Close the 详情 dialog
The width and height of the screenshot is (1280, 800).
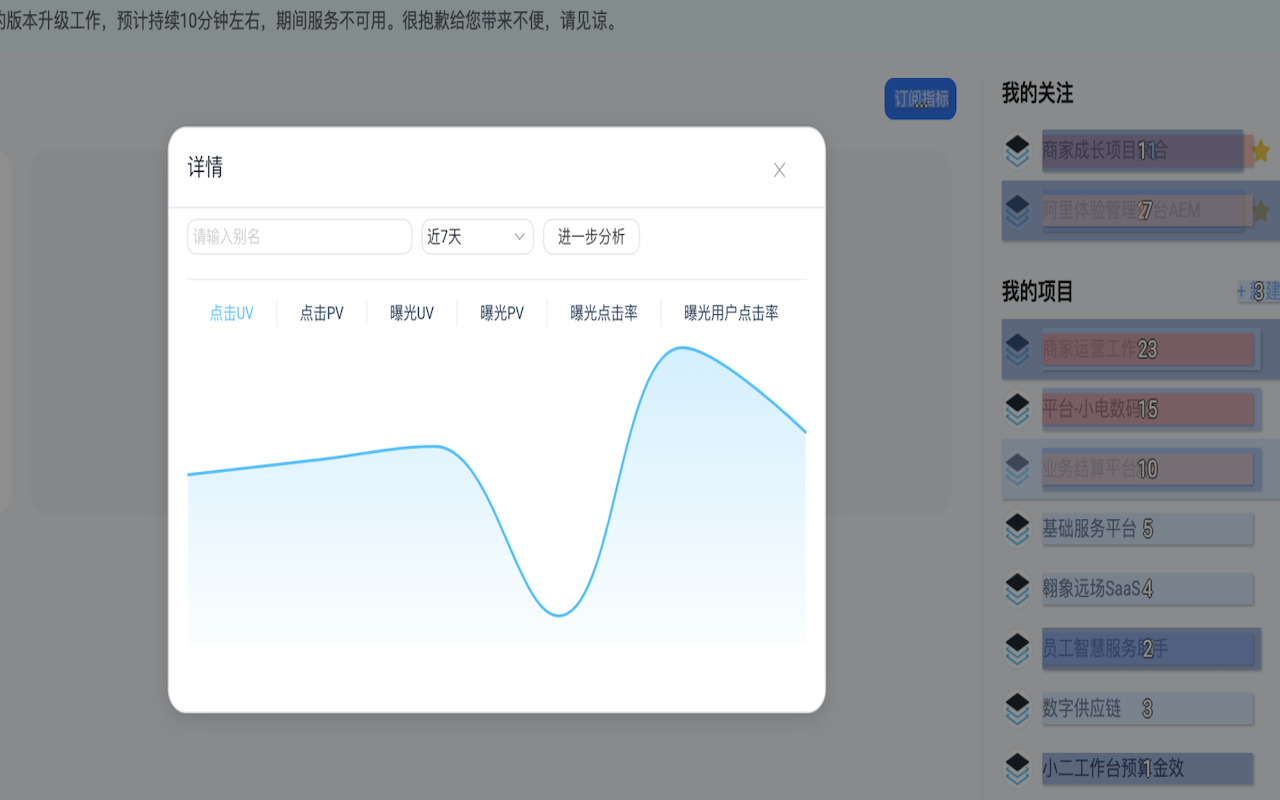coord(780,170)
